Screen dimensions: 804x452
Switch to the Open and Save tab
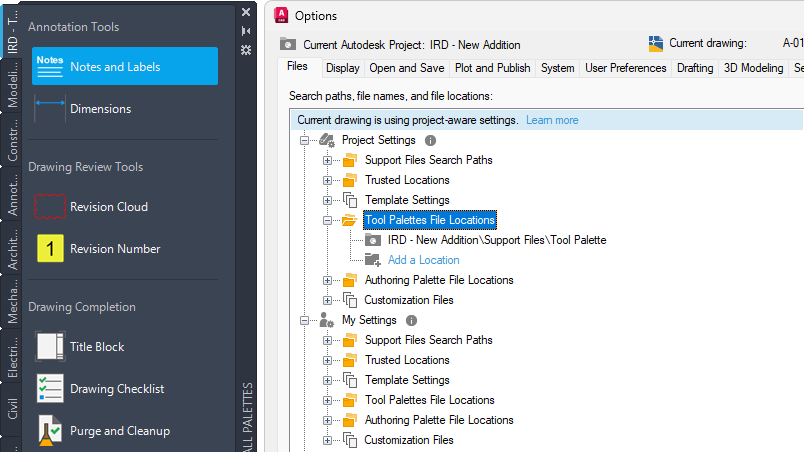coord(407,68)
